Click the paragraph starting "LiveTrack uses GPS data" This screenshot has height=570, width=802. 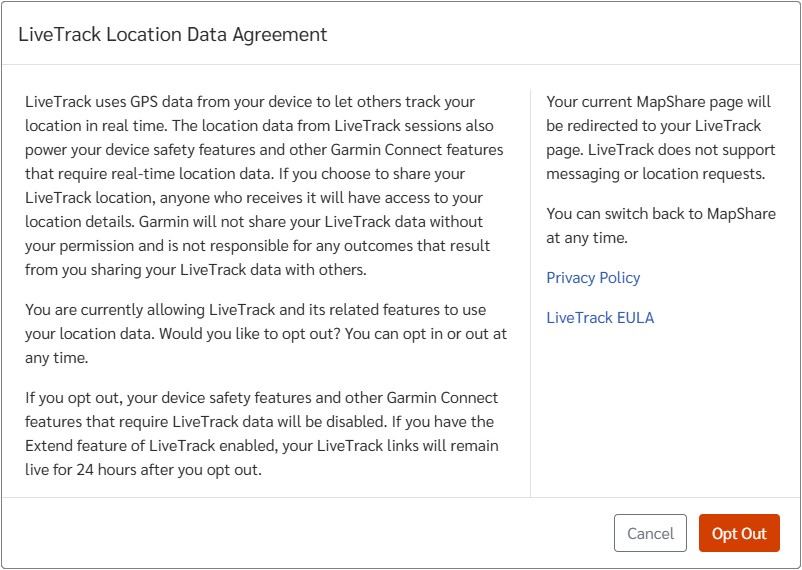pos(264,186)
